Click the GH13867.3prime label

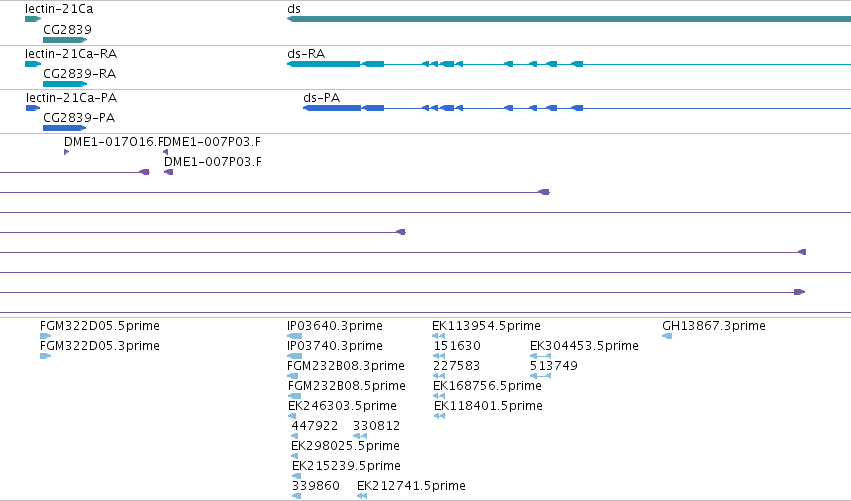714,325
